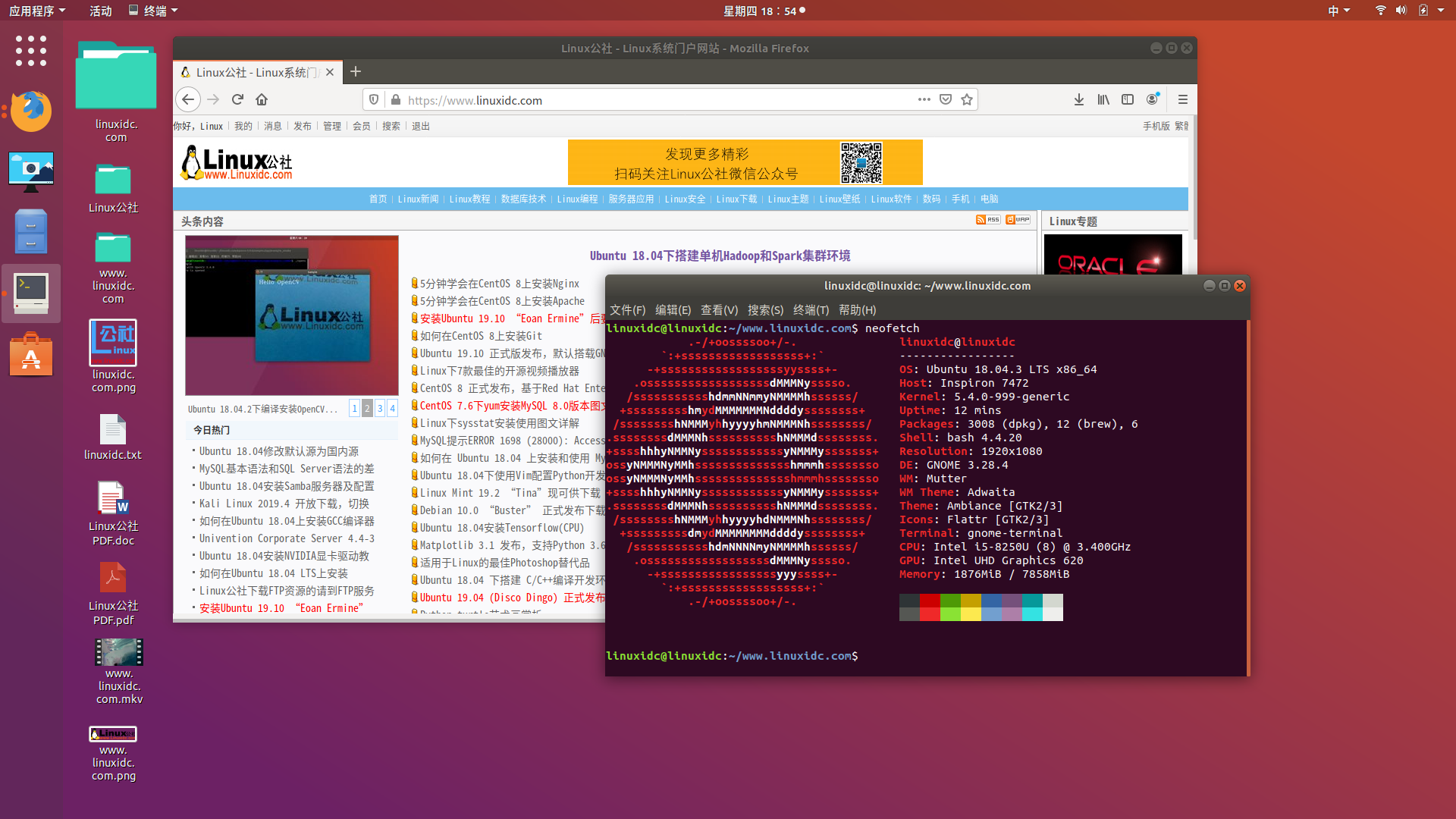Open the 中 input method indicator dropdown
This screenshot has height=819, width=1456.
coord(1339,10)
